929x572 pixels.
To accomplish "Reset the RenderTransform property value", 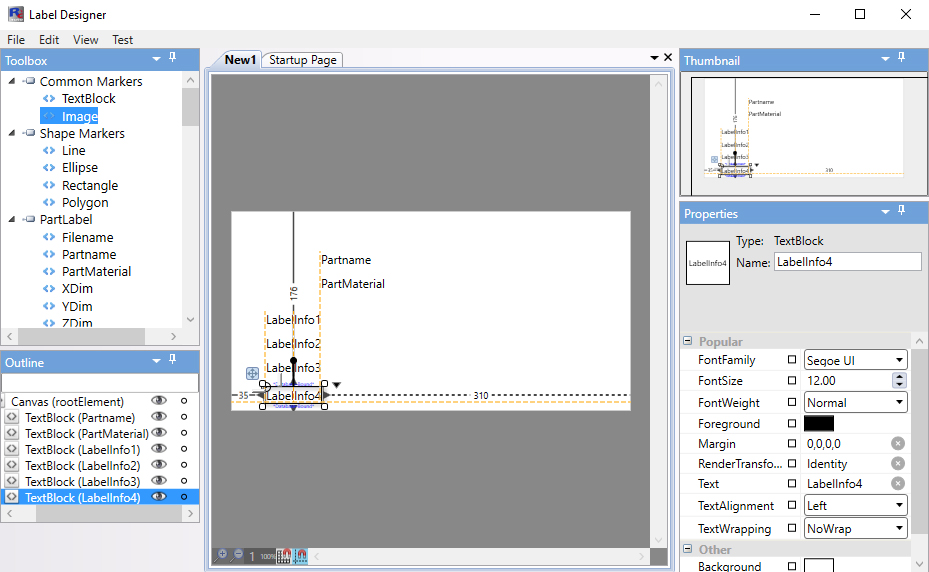I will click(x=898, y=464).
